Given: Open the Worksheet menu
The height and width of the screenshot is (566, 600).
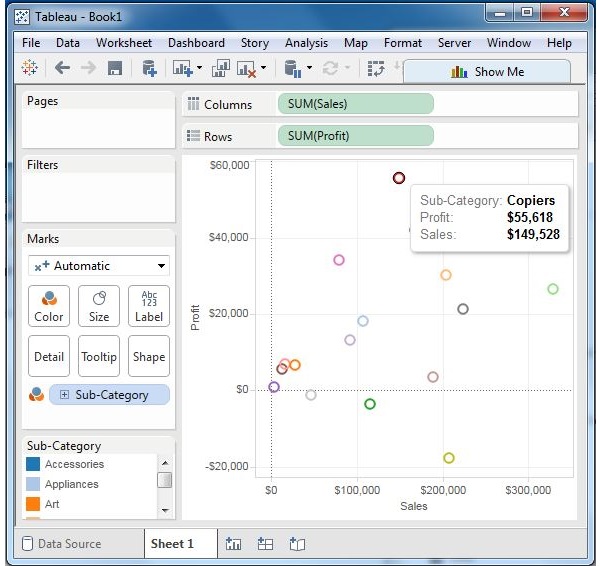Looking at the screenshot, I should click(124, 43).
